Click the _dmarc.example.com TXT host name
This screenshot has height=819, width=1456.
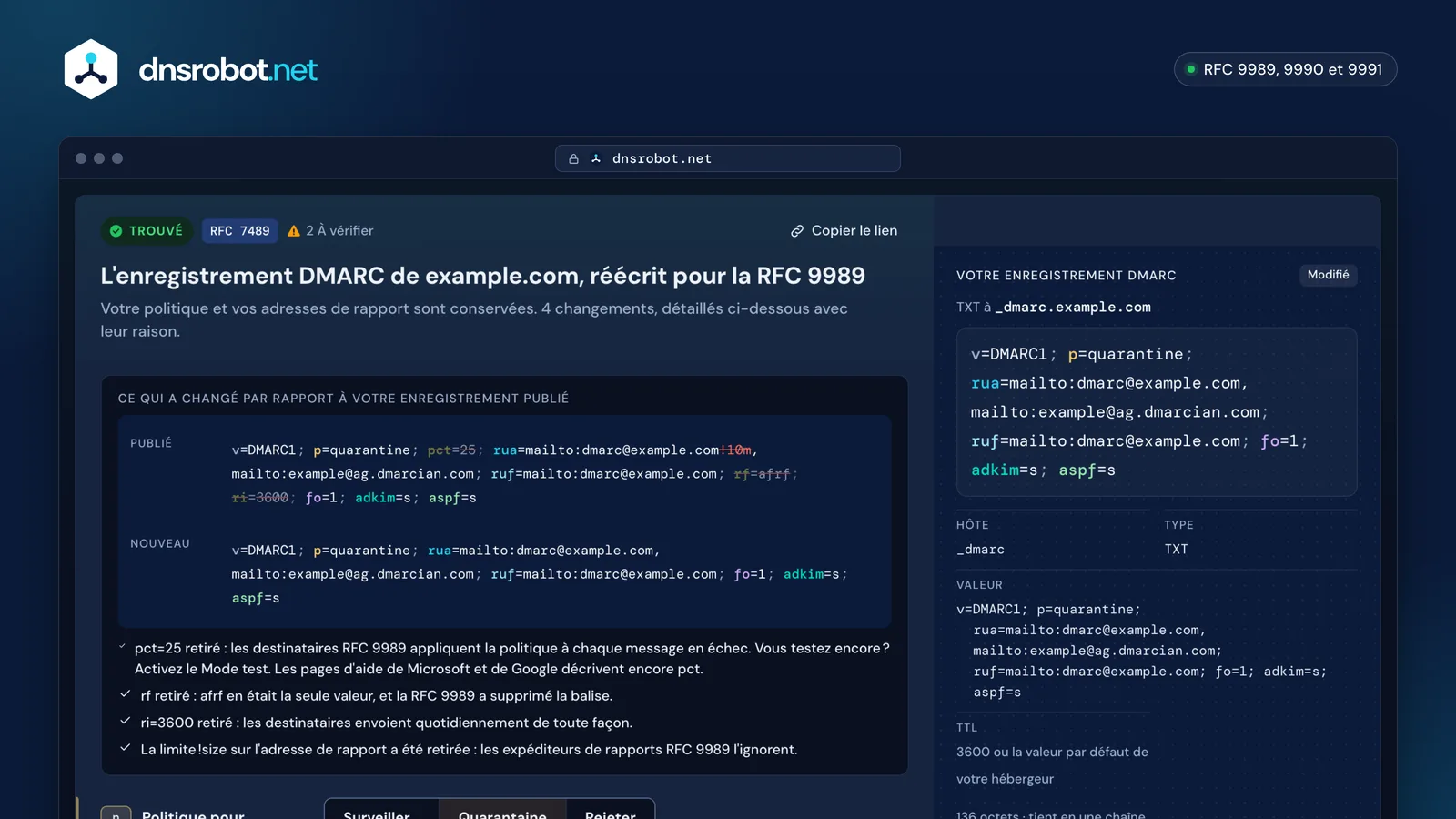pos(1073,308)
